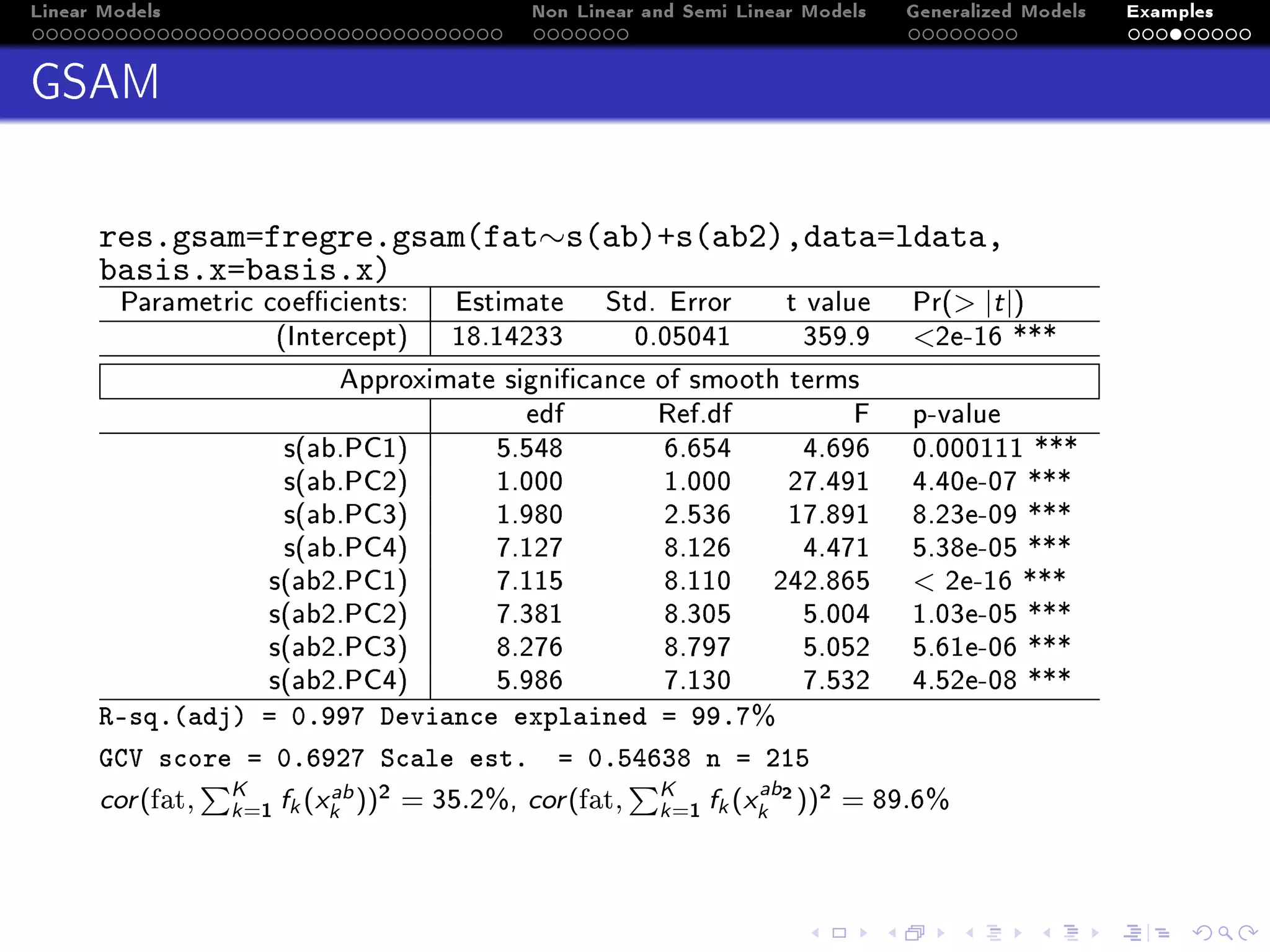Click the 'Deviance explained = 99.7%' text

(577, 717)
